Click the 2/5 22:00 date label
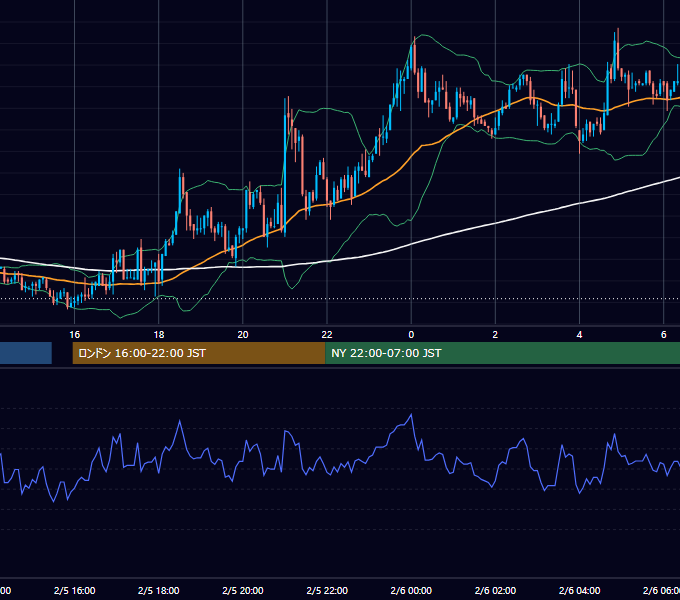The image size is (680, 600). coord(327,590)
